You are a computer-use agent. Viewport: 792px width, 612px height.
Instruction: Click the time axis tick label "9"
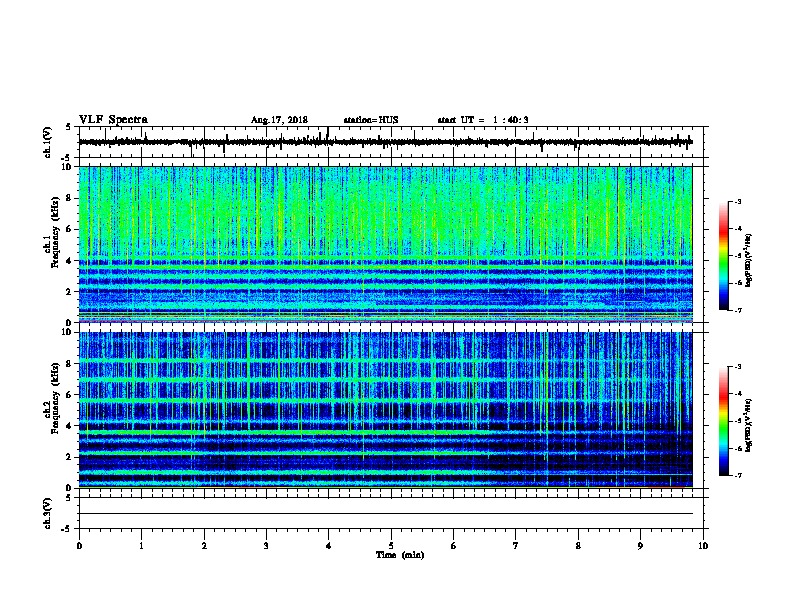(640, 546)
